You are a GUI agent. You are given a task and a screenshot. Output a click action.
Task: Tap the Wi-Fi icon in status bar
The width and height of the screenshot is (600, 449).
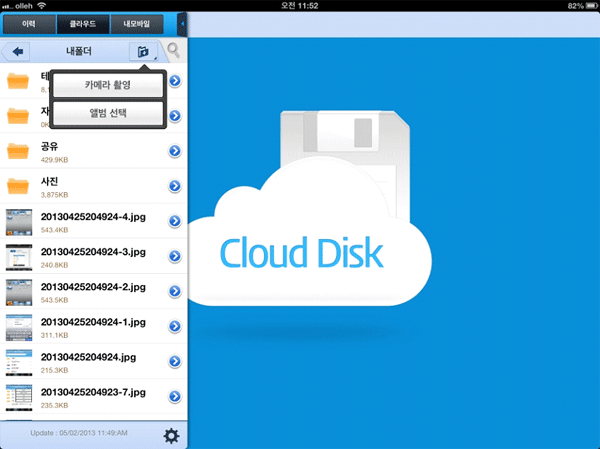[41, 5]
